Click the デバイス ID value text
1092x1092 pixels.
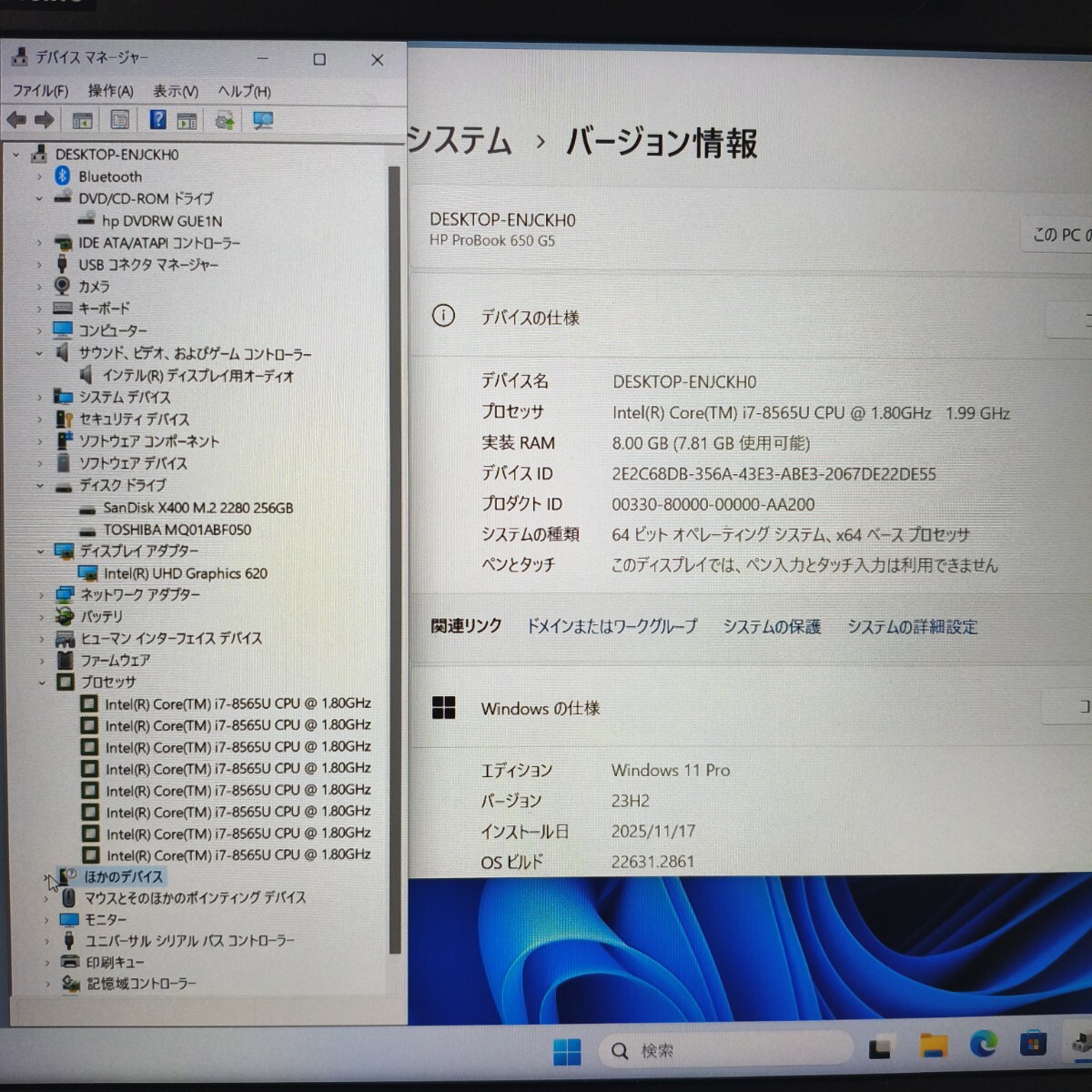773,474
